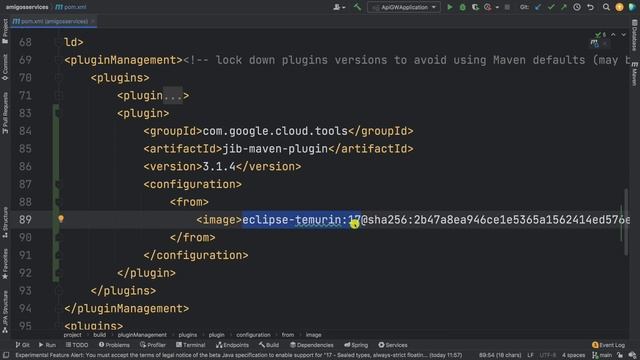Viewport: 640px width, 360px height.
Task: Go to previous highlighted problem arrow
Action: tap(613, 35)
